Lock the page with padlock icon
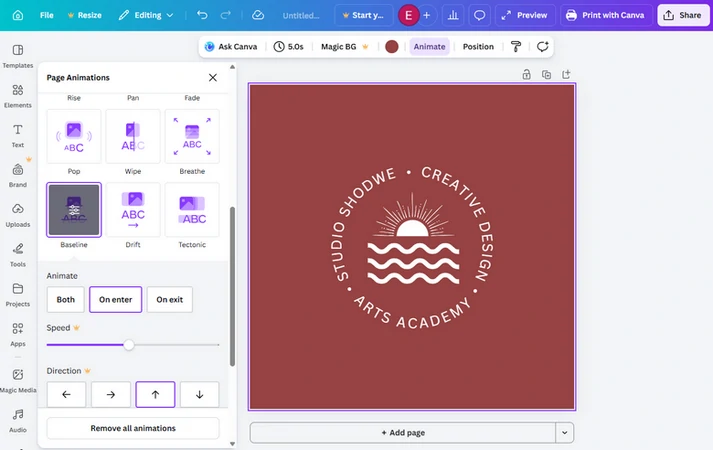This screenshot has width=713, height=450. pyautogui.click(x=526, y=75)
